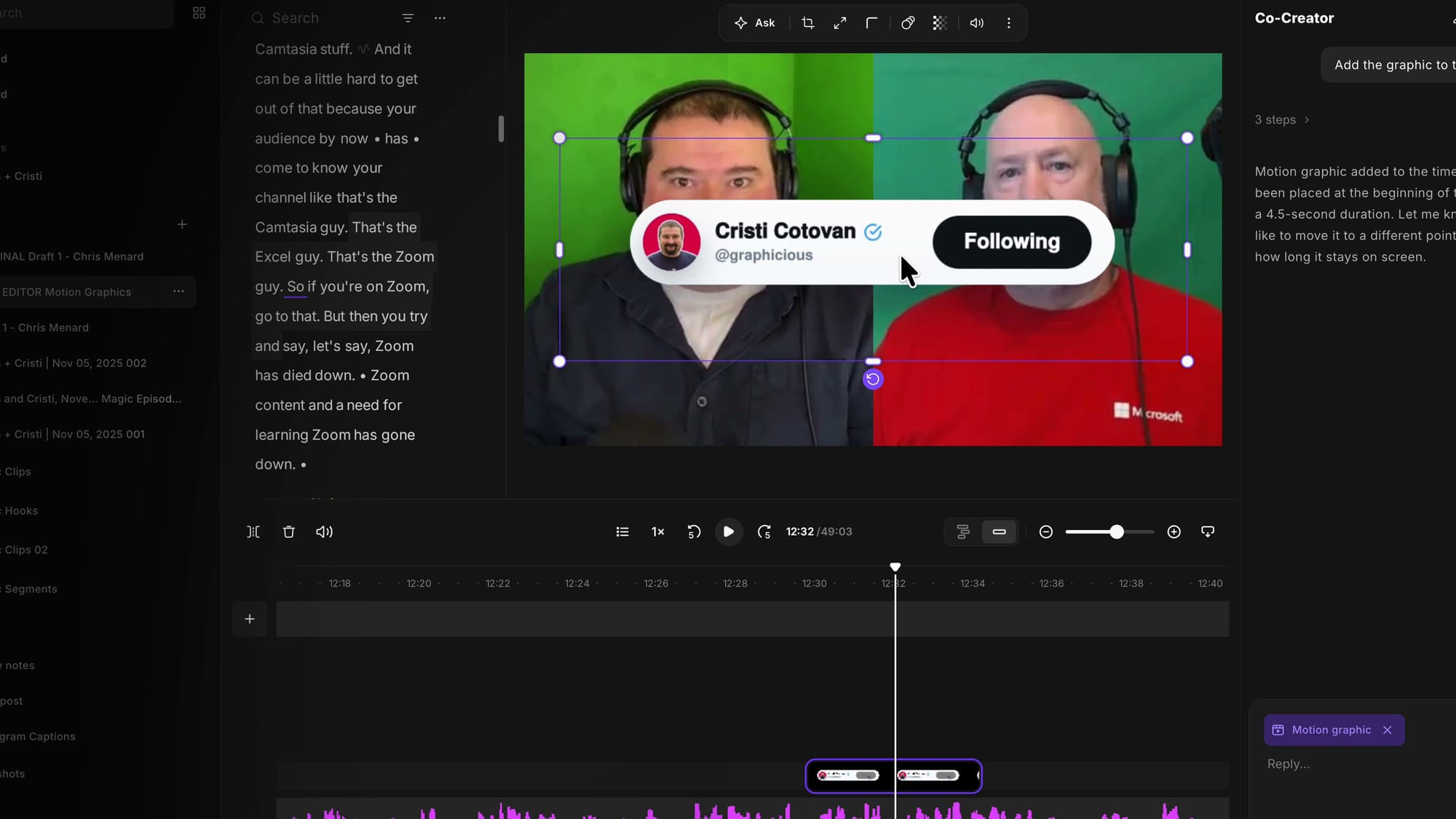This screenshot has width=1456, height=819.
Task: Adjust the timeline zoom slider handle
Action: (1117, 532)
